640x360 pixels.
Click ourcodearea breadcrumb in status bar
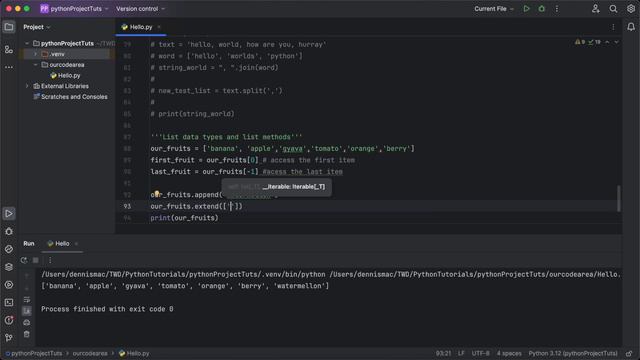coord(90,353)
